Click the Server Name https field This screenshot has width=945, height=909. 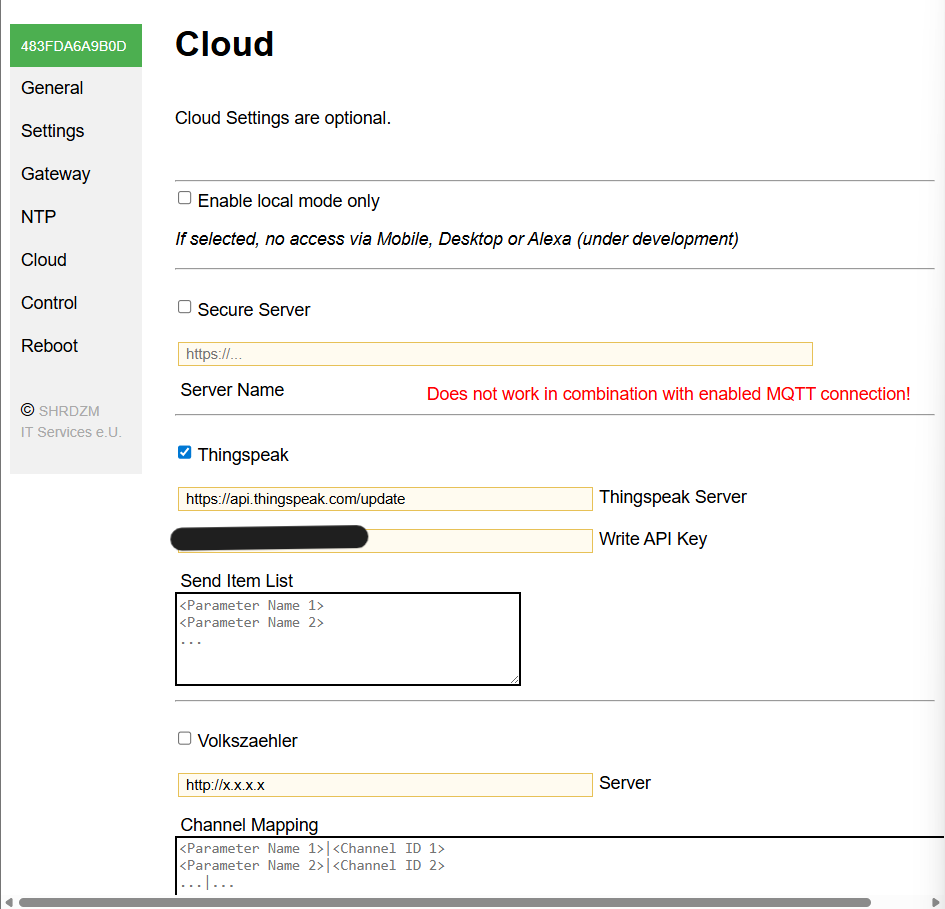pyautogui.click(x=495, y=354)
